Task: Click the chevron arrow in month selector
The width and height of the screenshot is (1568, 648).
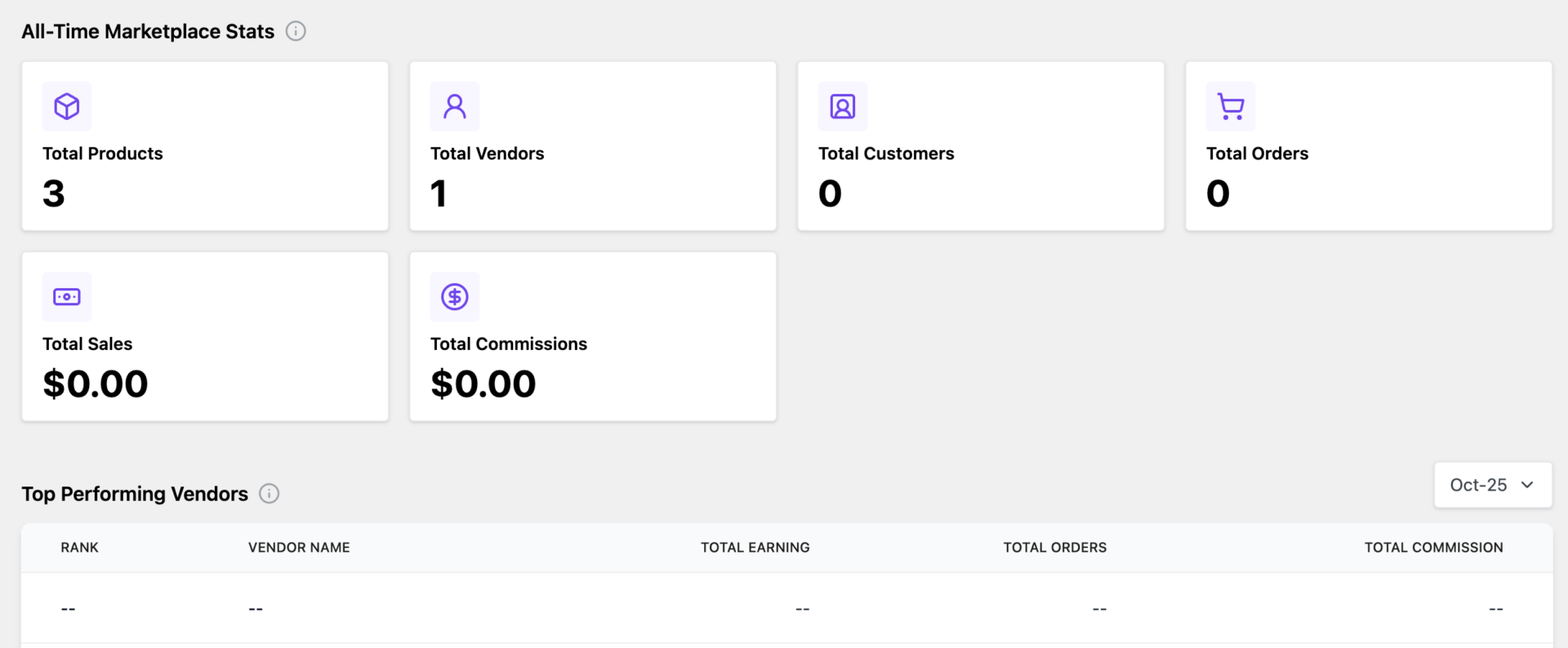Action: [x=1527, y=485]
